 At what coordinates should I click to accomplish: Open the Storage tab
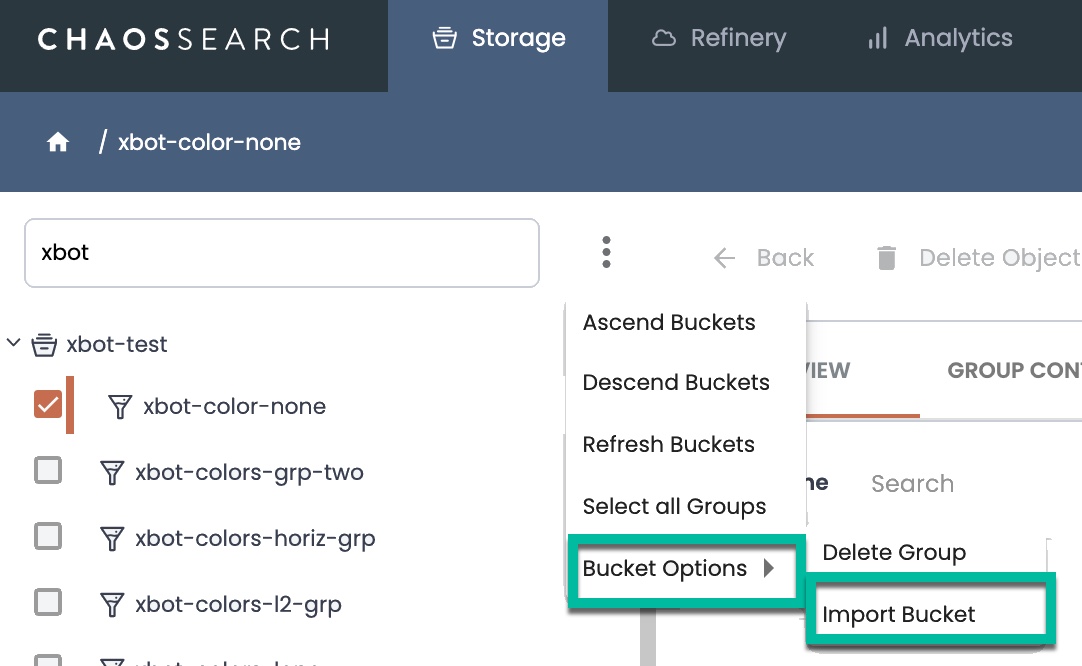[x=498, y=46]
